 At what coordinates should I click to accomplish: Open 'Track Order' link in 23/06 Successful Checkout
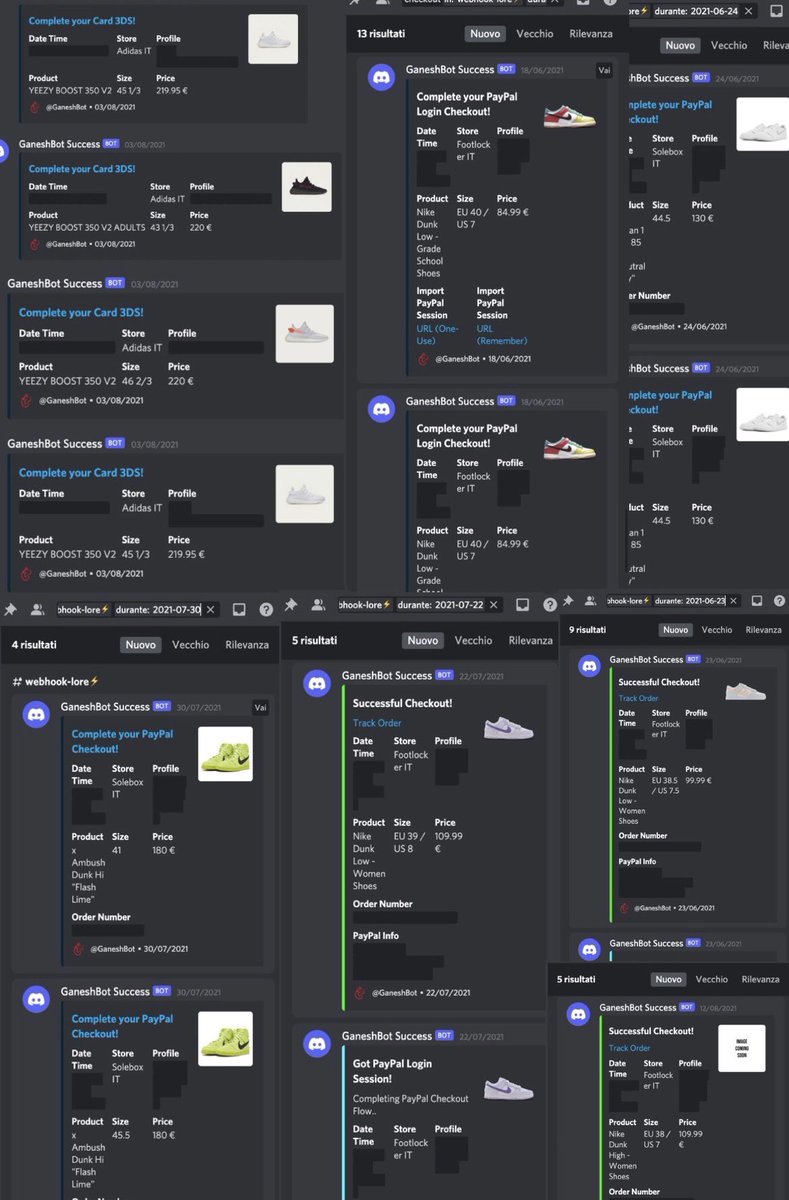(639, 698)
